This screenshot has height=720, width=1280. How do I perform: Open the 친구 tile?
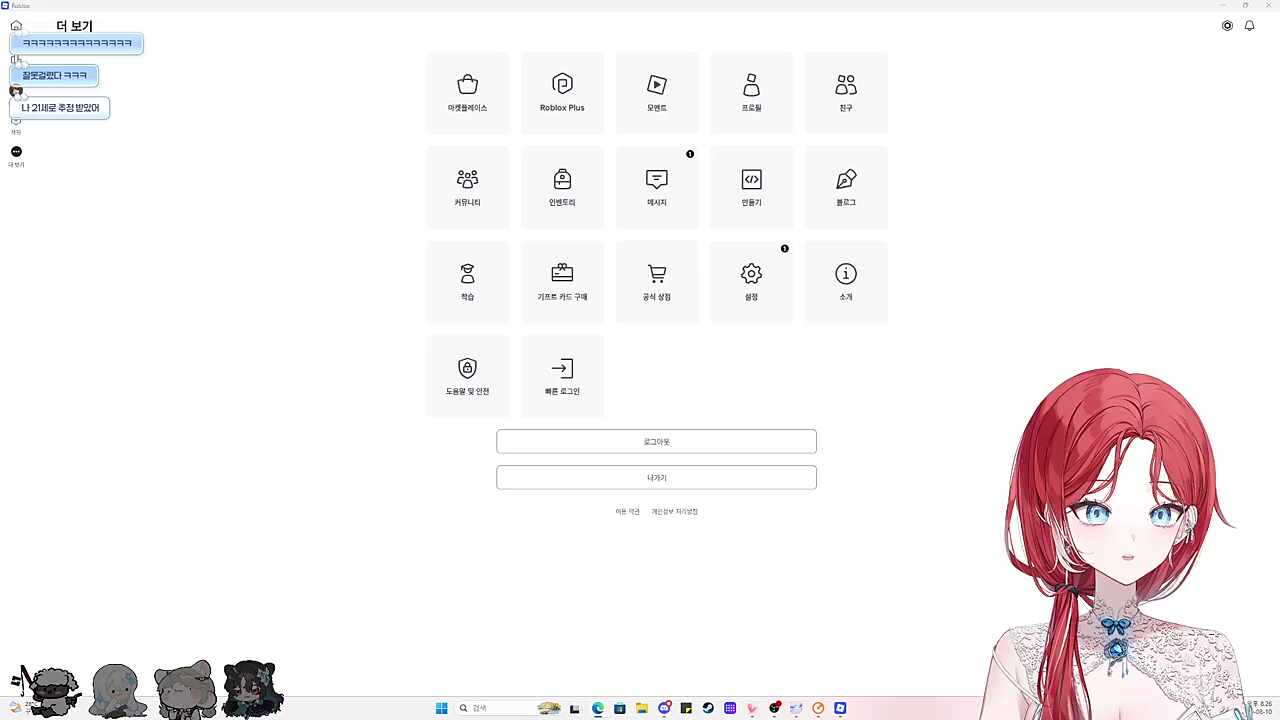846,93
